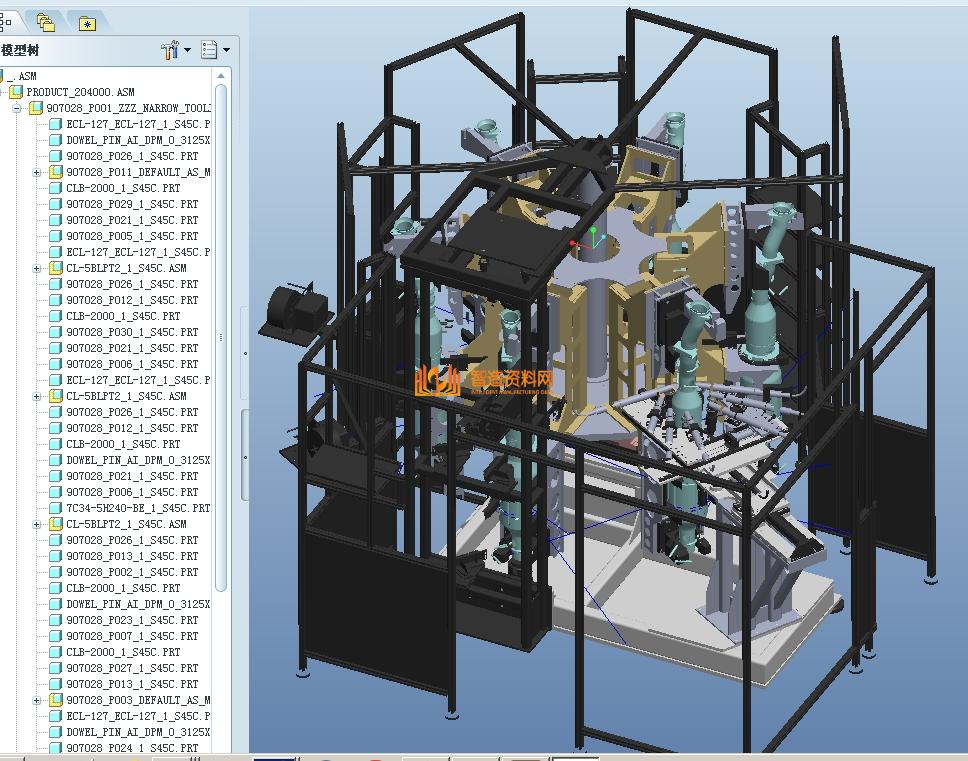Select part 7C34-5H240-BE_1_S45C.PRT

pos(137,508)
